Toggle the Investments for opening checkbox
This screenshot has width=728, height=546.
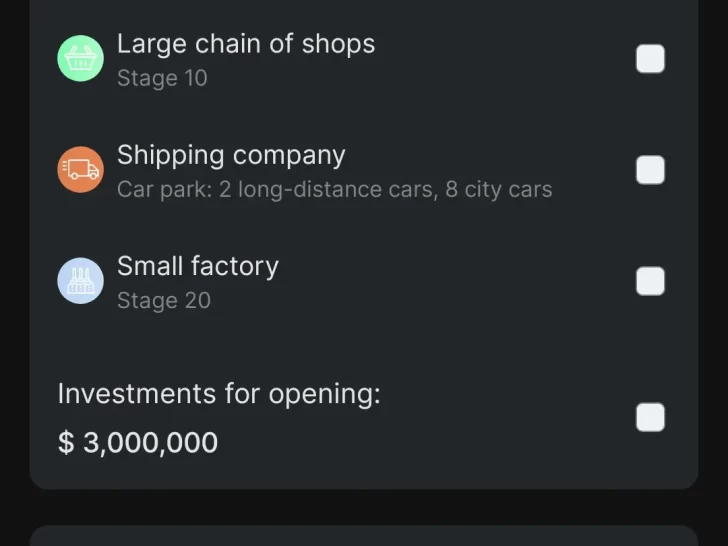[x=650, y=417]
